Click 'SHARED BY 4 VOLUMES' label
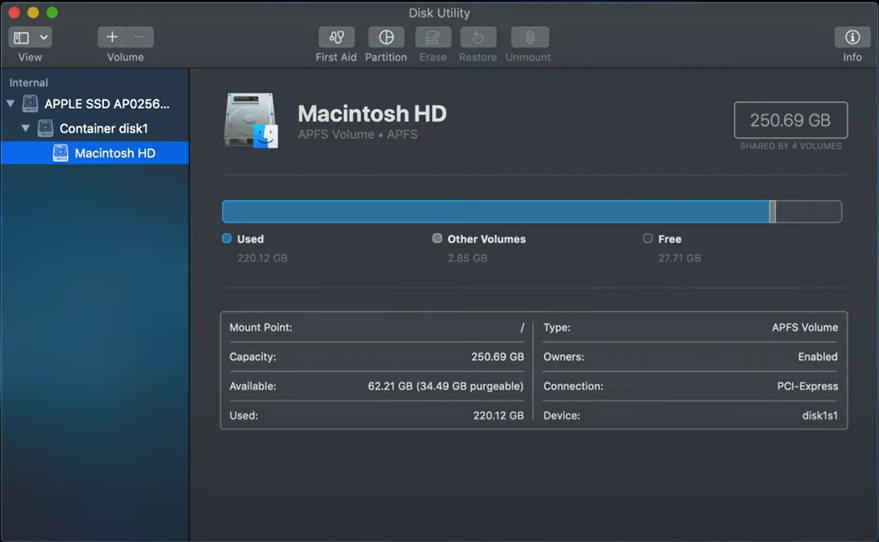879x542 pixels. click(x=790, y=146)
